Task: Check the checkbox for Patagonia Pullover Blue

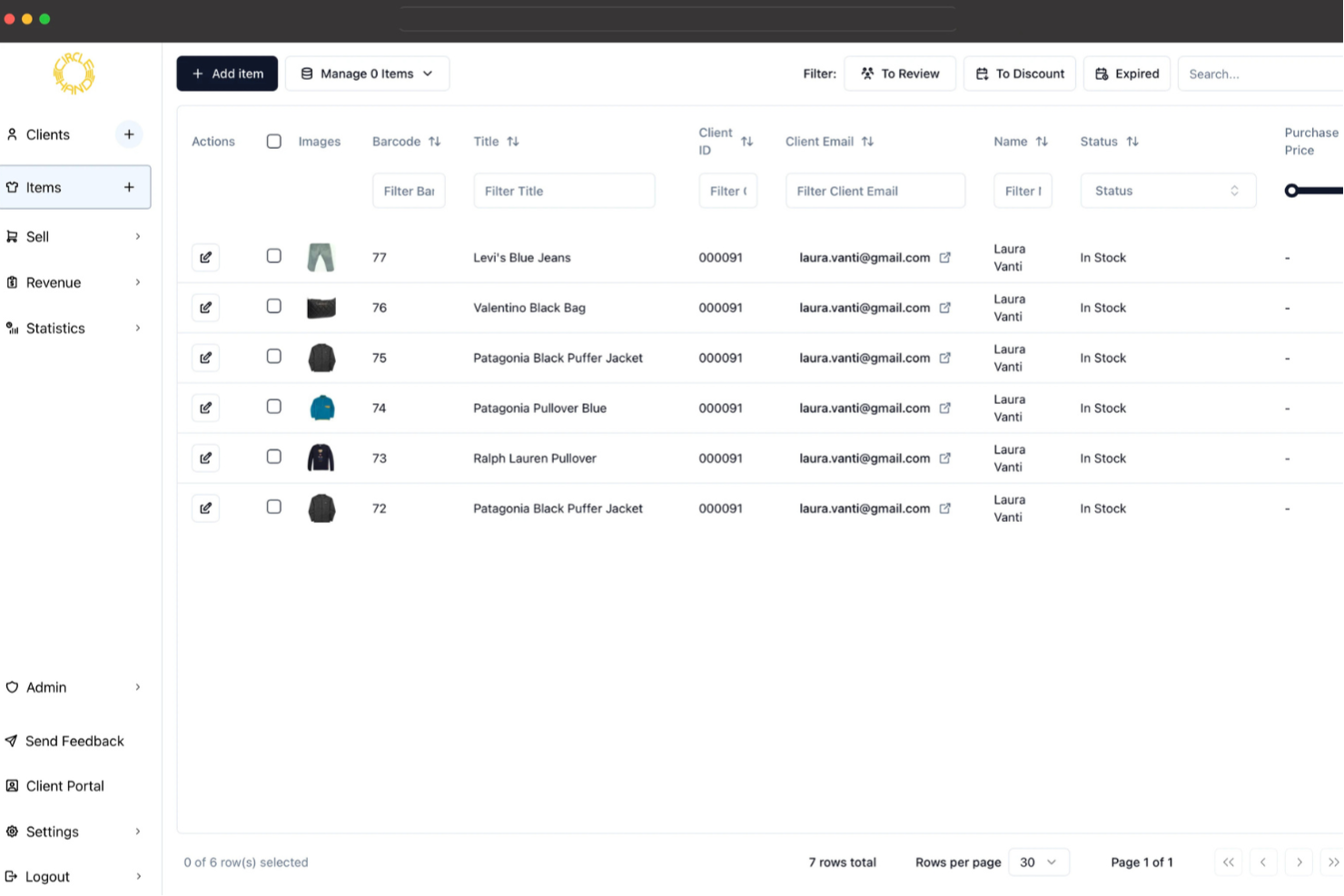Action: coord(273,407)
